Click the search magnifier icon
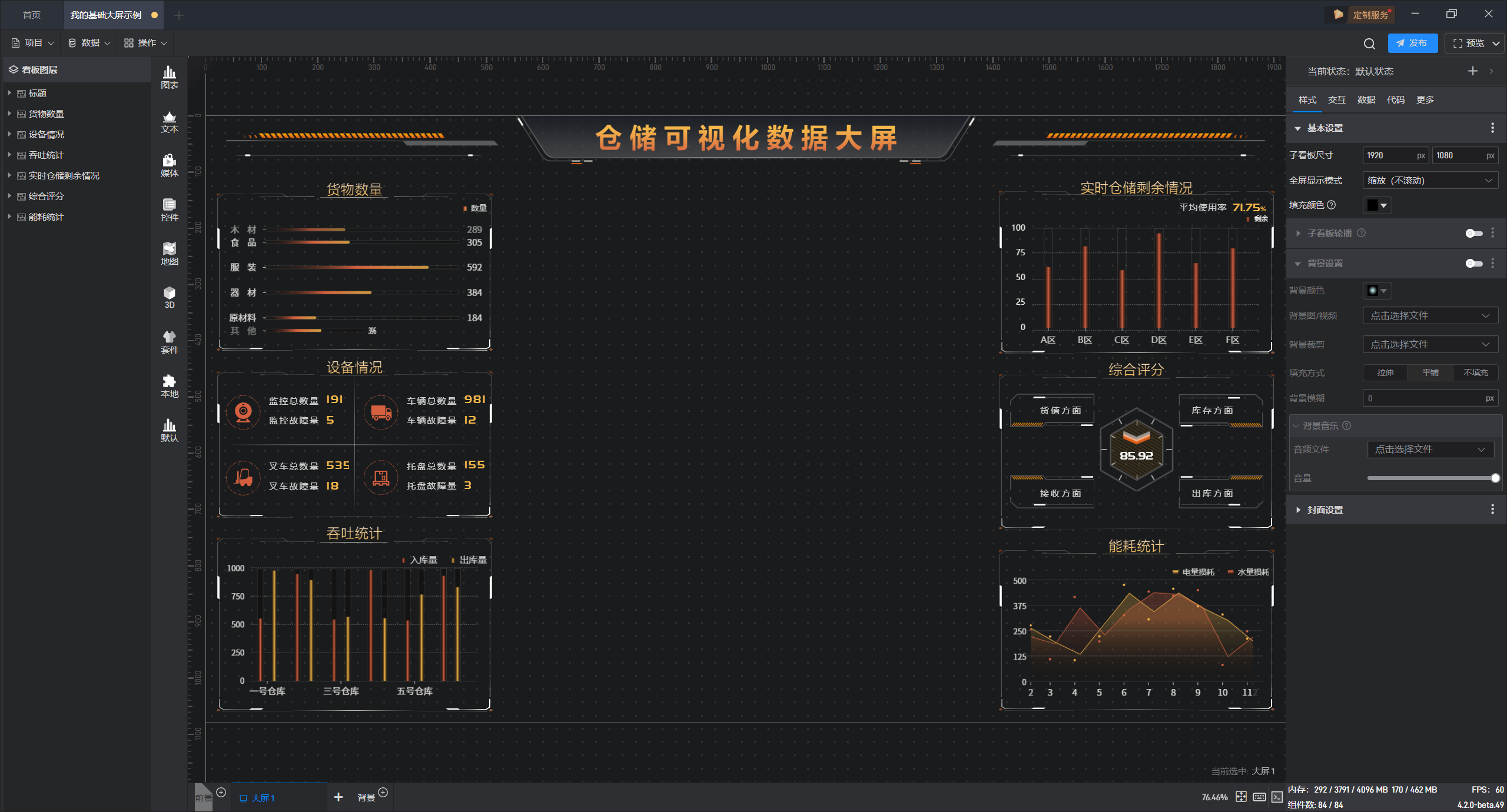The width and height of the screenshot is (1507, 812). point(1369,44)
